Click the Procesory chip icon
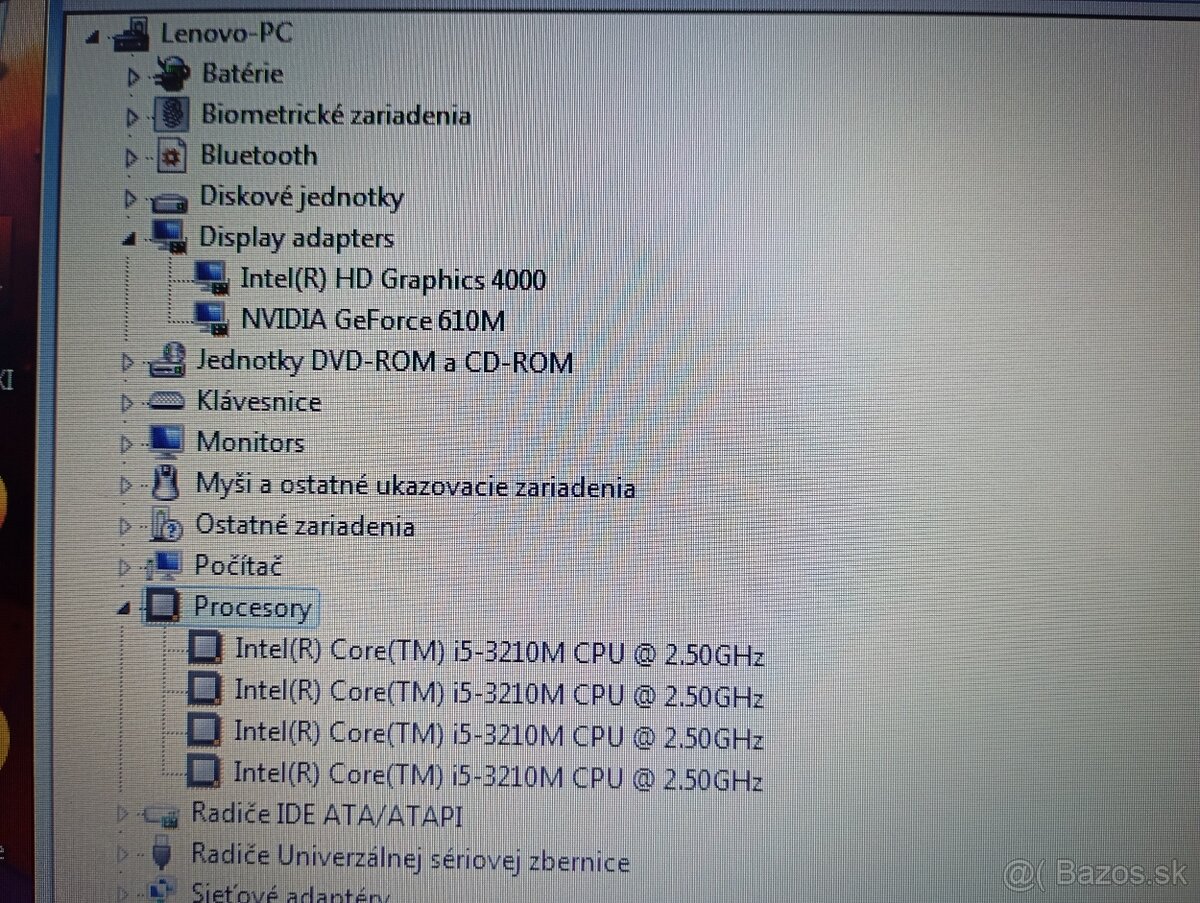The width and height of the screenshot is (1200, 903). coord(164,607)
